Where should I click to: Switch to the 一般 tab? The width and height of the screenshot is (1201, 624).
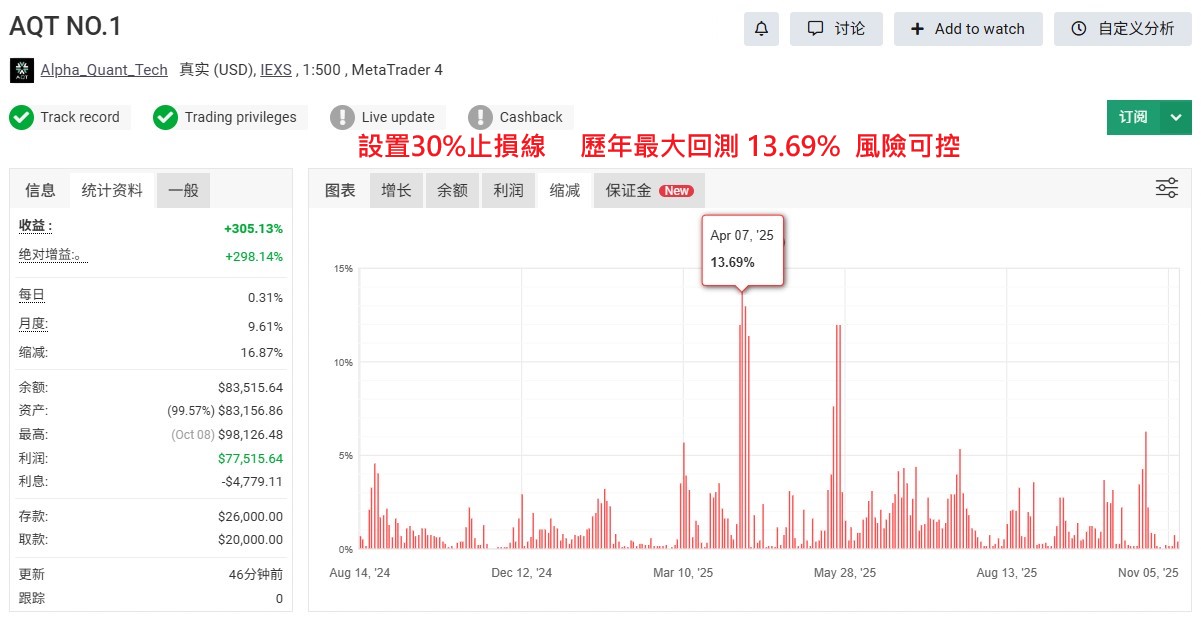(183, 189)
